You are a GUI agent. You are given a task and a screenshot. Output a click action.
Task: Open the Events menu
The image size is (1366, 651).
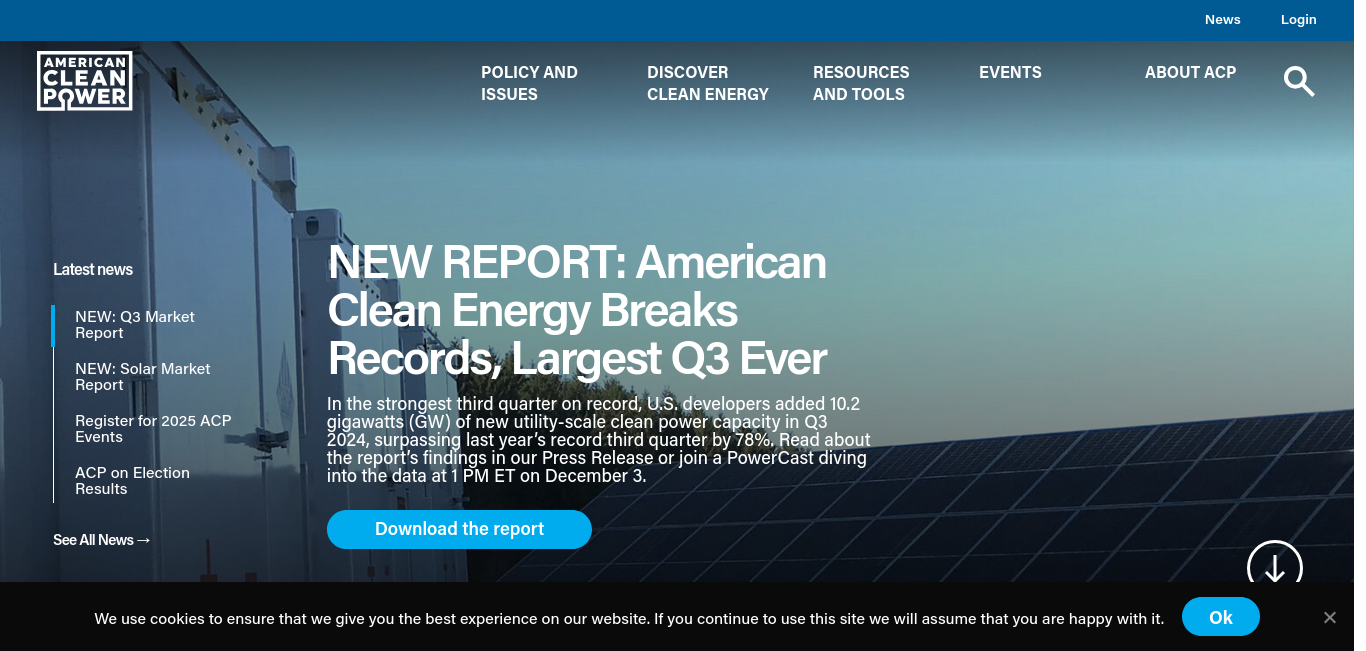1010,72
